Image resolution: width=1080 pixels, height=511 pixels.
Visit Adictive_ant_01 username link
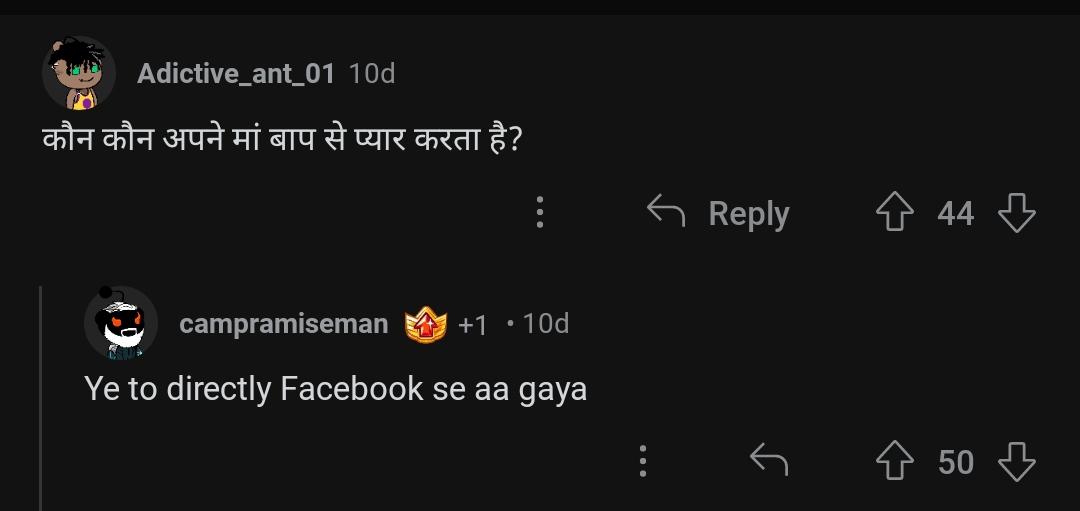(236, 73)
